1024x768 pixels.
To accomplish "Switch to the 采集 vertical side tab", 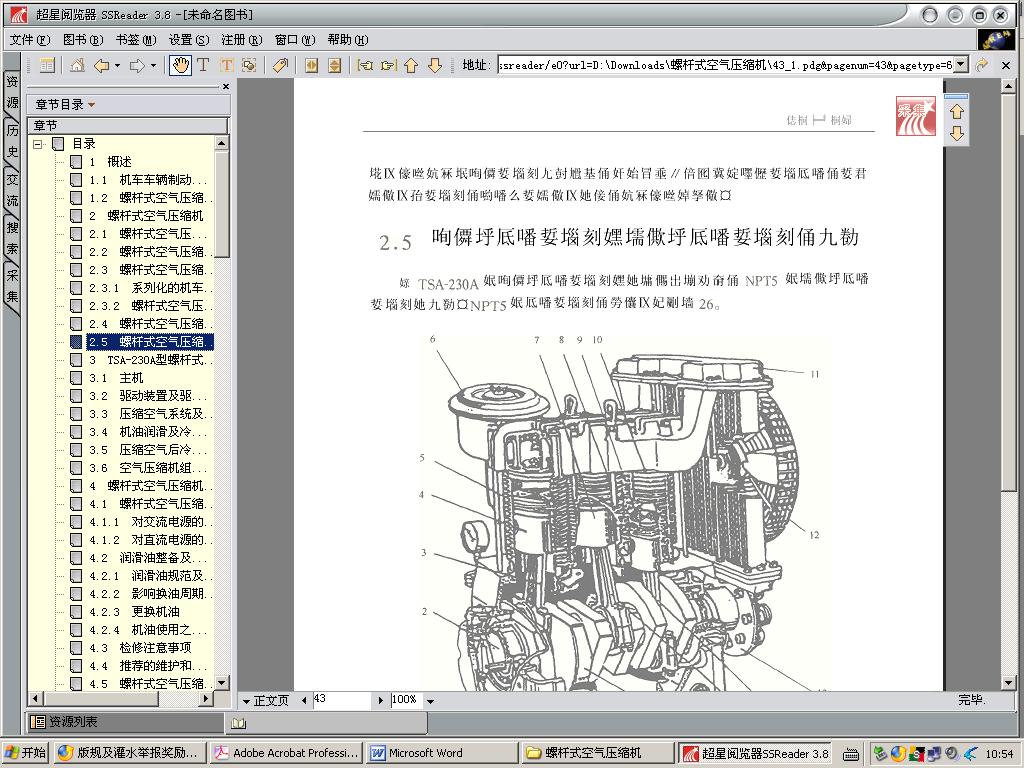I will (12, 286).
